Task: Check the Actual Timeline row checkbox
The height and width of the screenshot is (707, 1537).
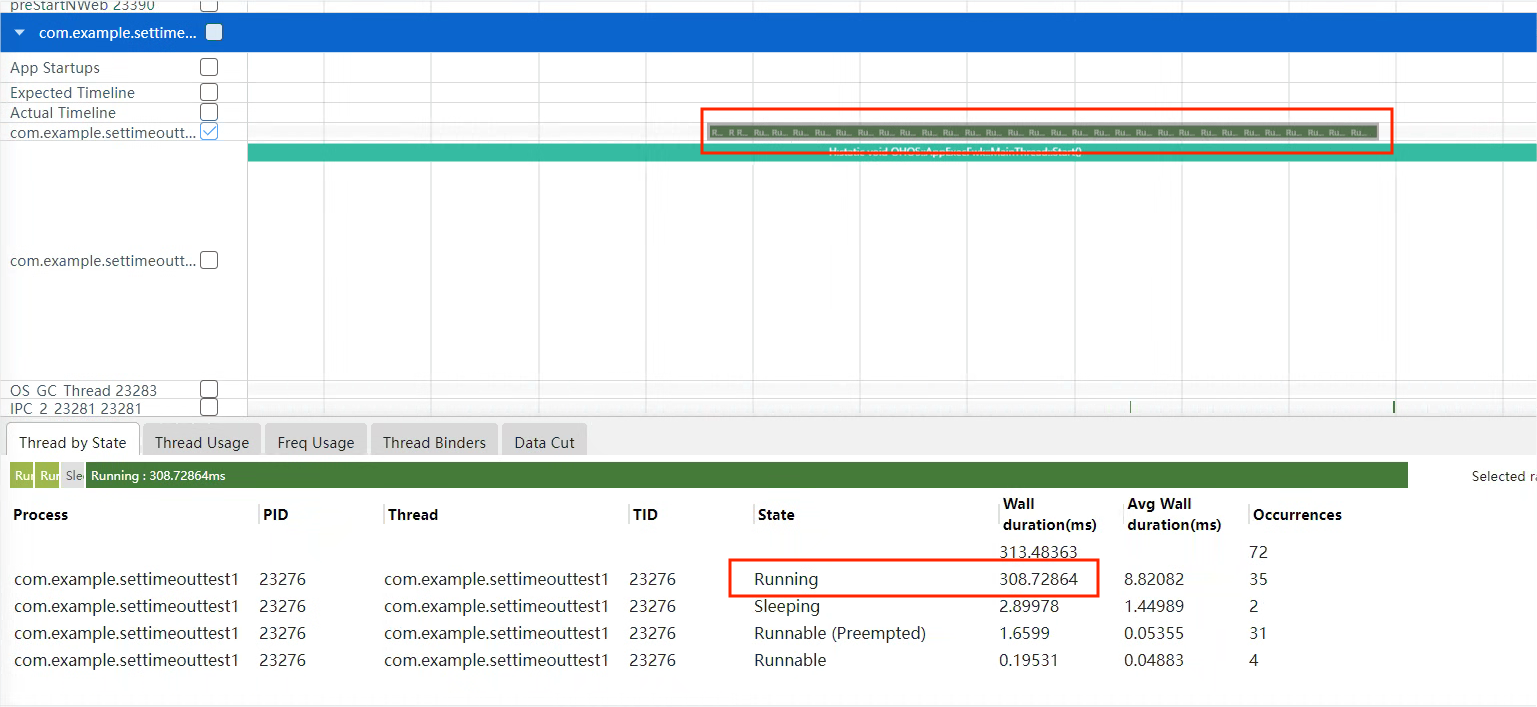Action: point(209,112)
